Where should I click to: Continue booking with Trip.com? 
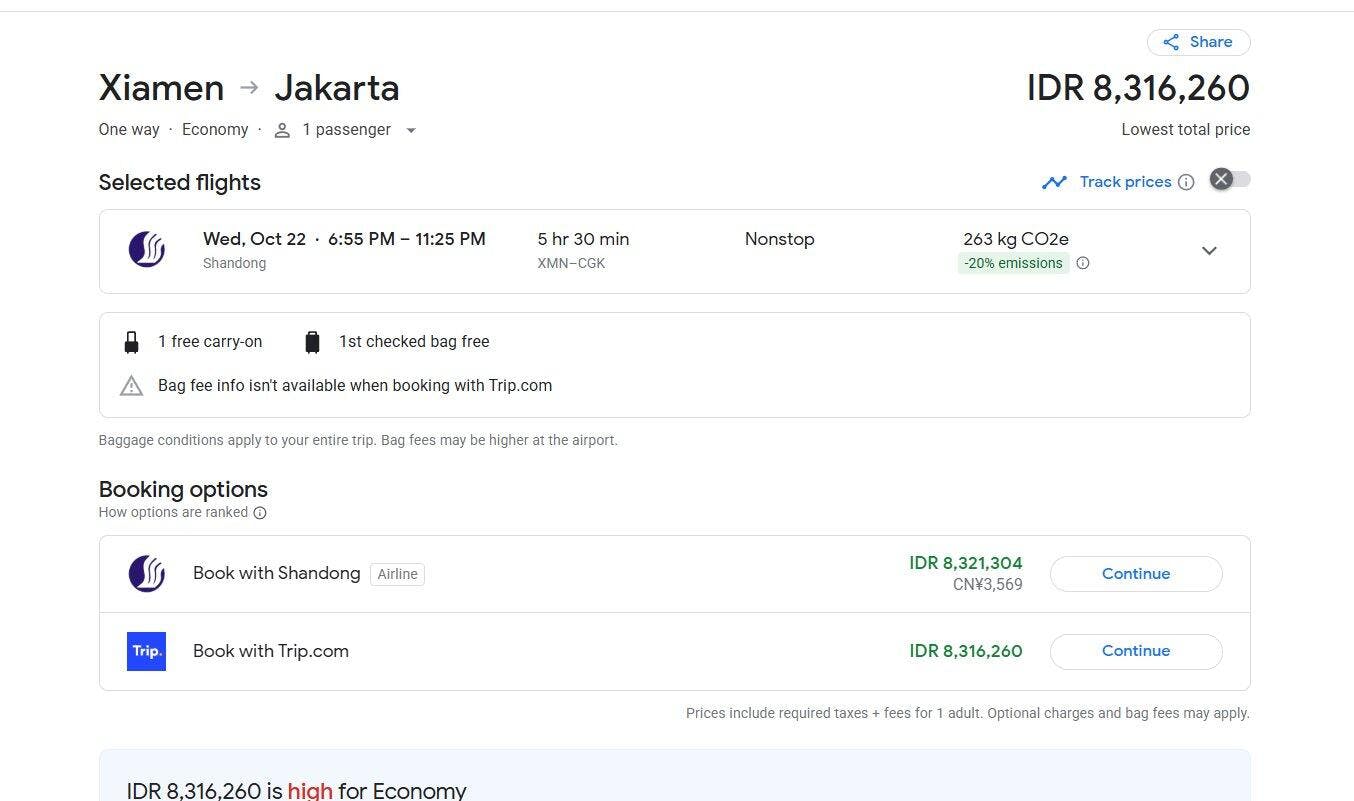[1135, 651]
